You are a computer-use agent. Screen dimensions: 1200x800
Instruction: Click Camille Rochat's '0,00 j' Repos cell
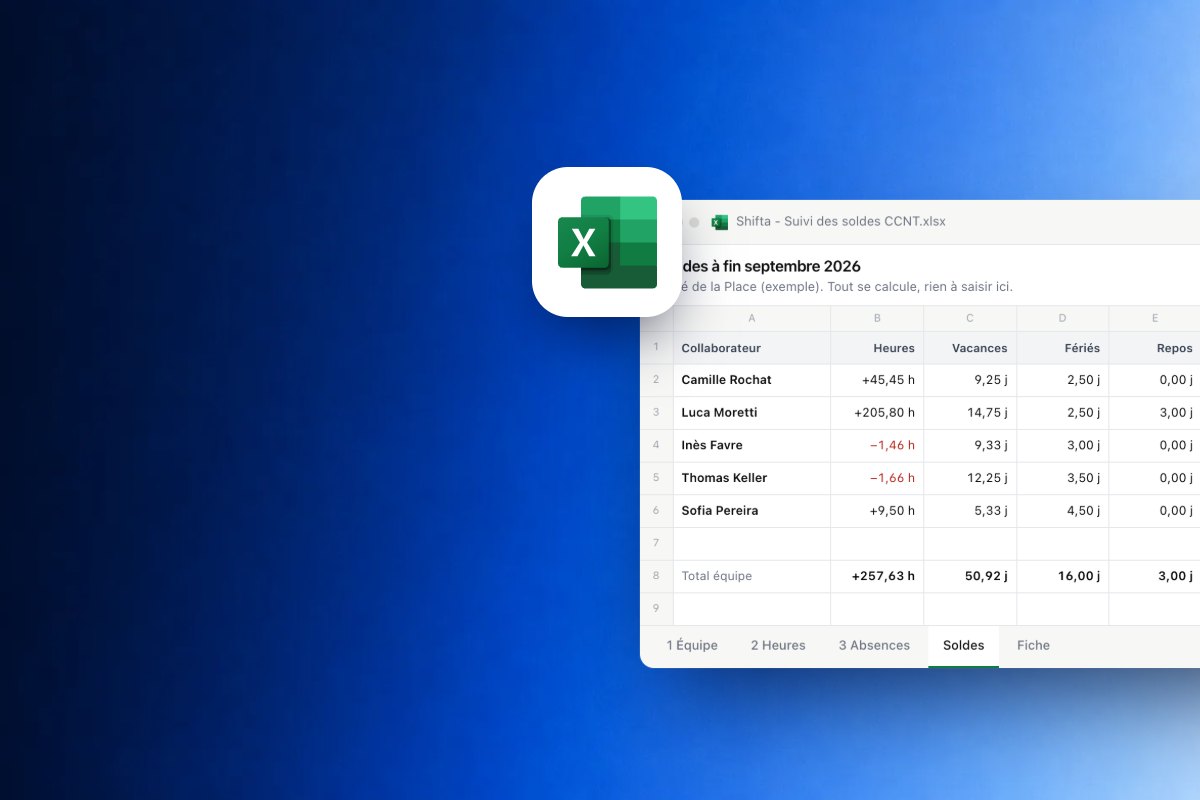point(1154,380)
